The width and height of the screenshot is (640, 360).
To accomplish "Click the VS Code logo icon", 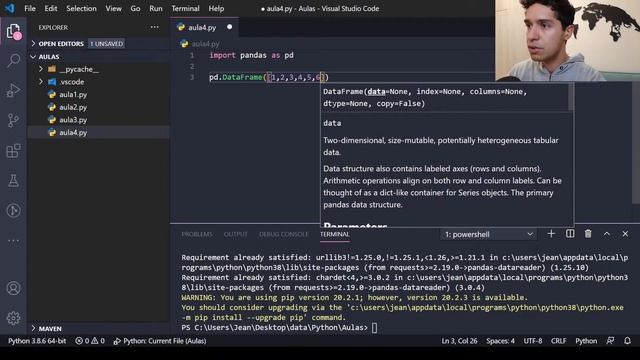I will point(10,8).
